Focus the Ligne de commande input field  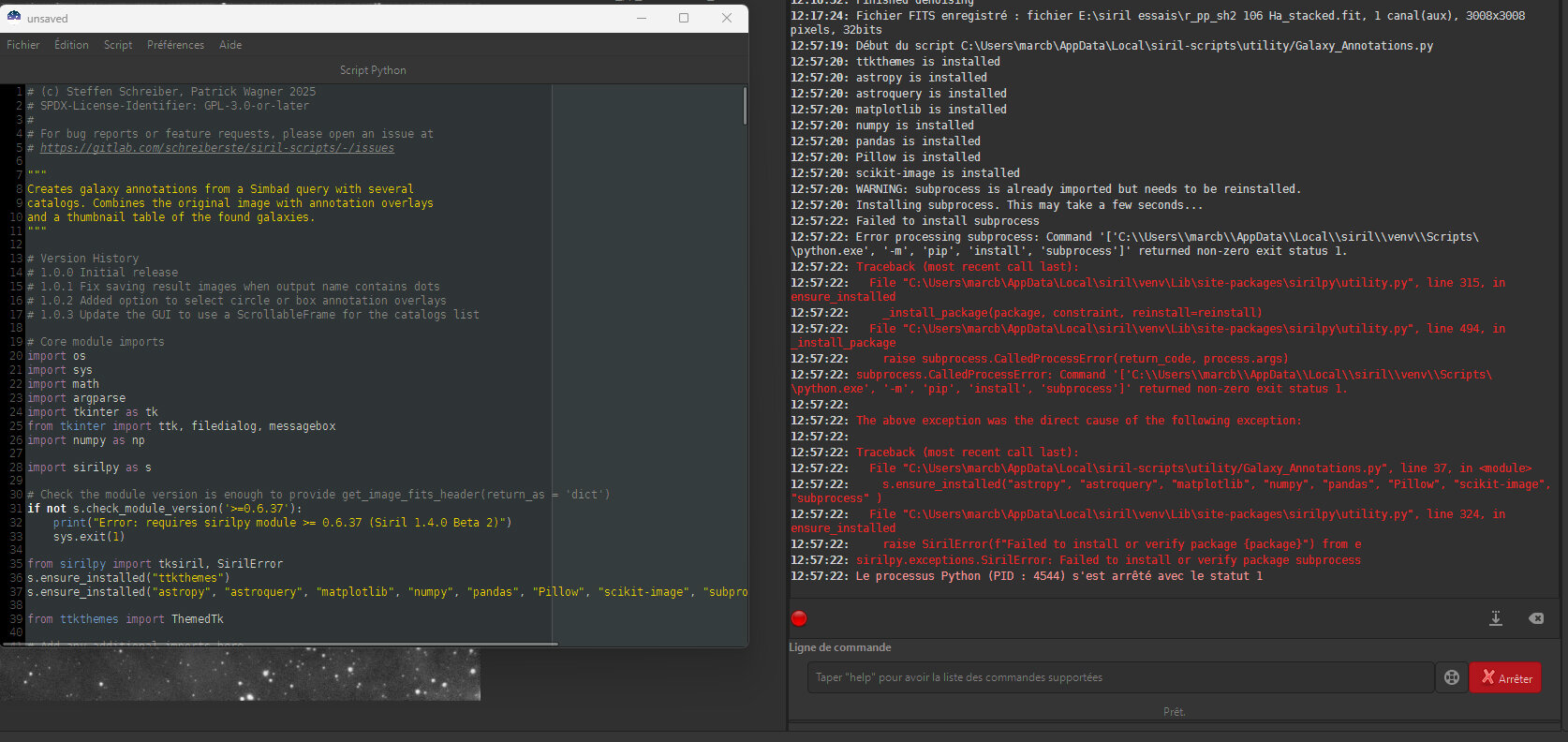(x=1120, y=677)
